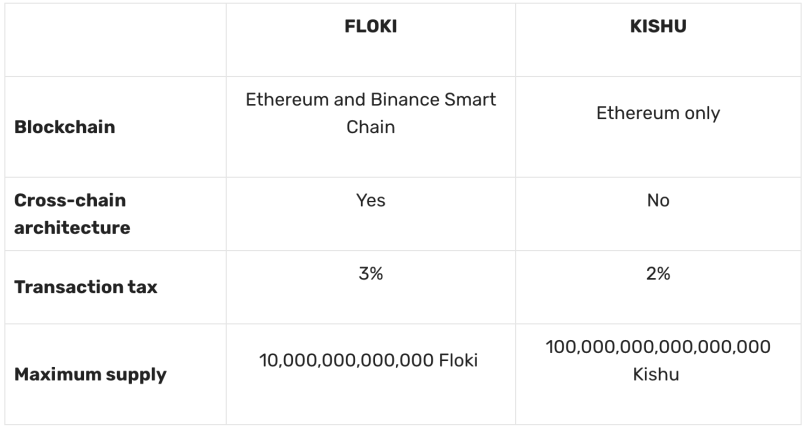The height and width of the screenshot is (430, 806).
Task: Select the 2% transaction tax value
Action: click(658, 273)
